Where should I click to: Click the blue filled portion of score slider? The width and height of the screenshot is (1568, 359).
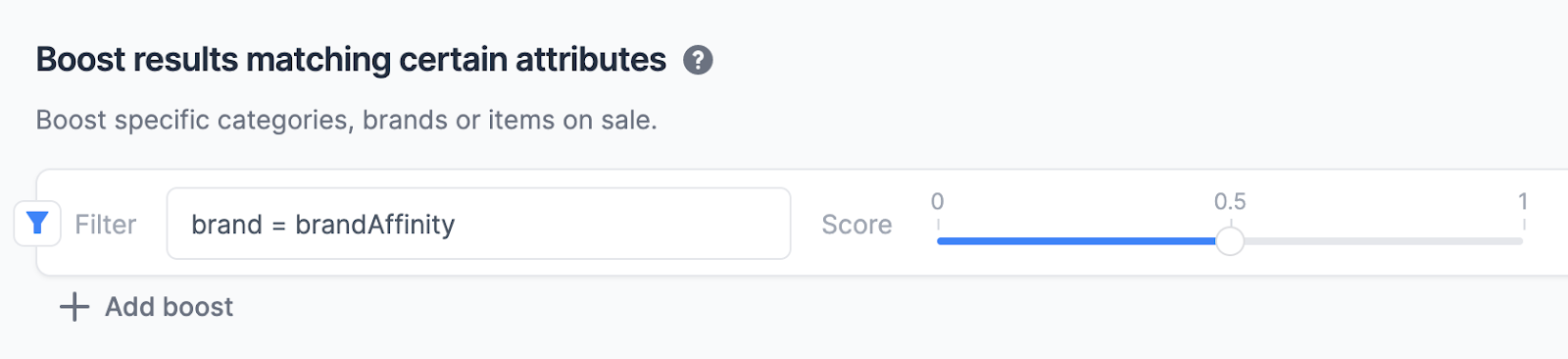point(1076,240)
